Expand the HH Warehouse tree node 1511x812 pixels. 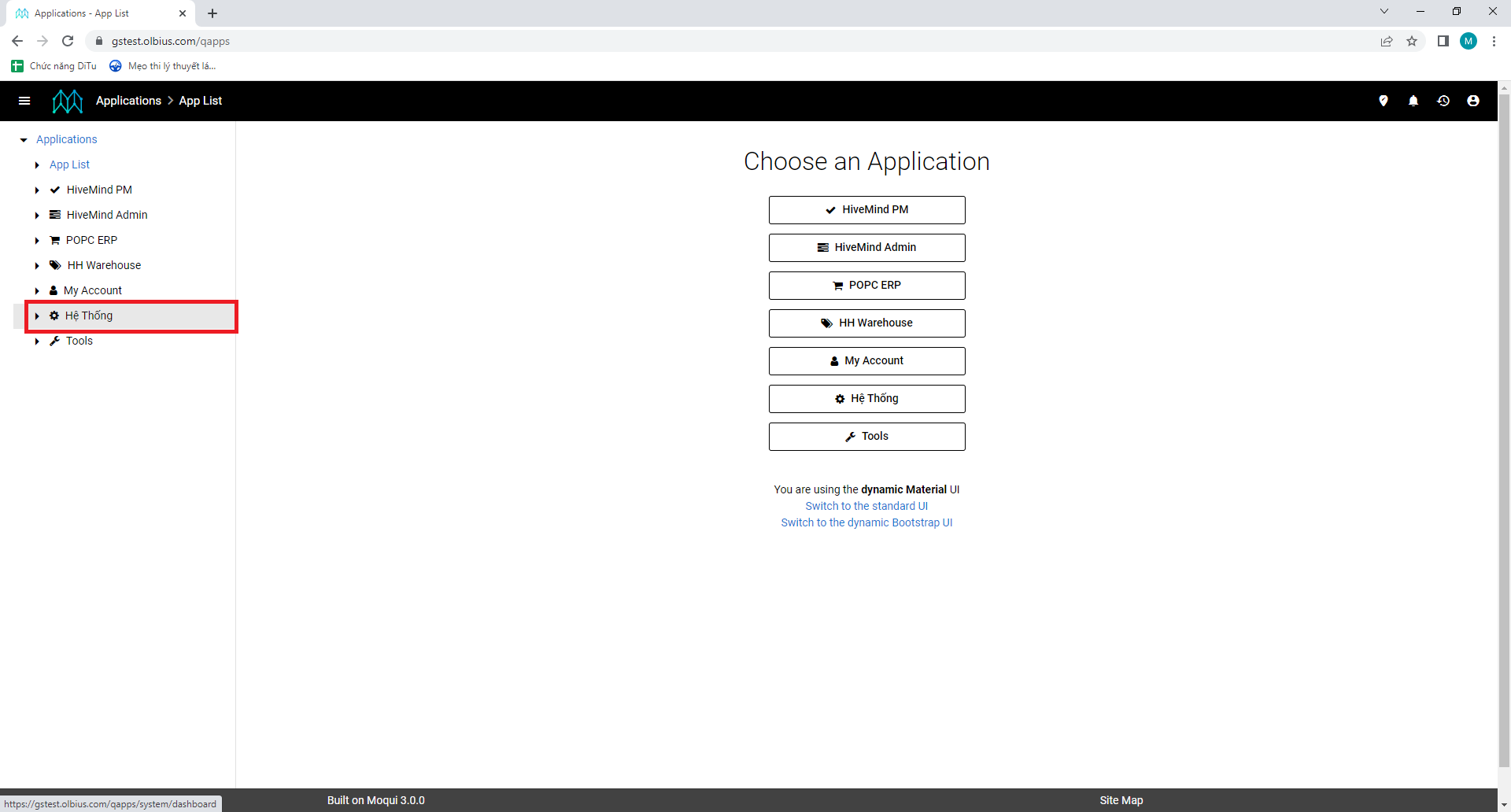(x=37, y=266)
